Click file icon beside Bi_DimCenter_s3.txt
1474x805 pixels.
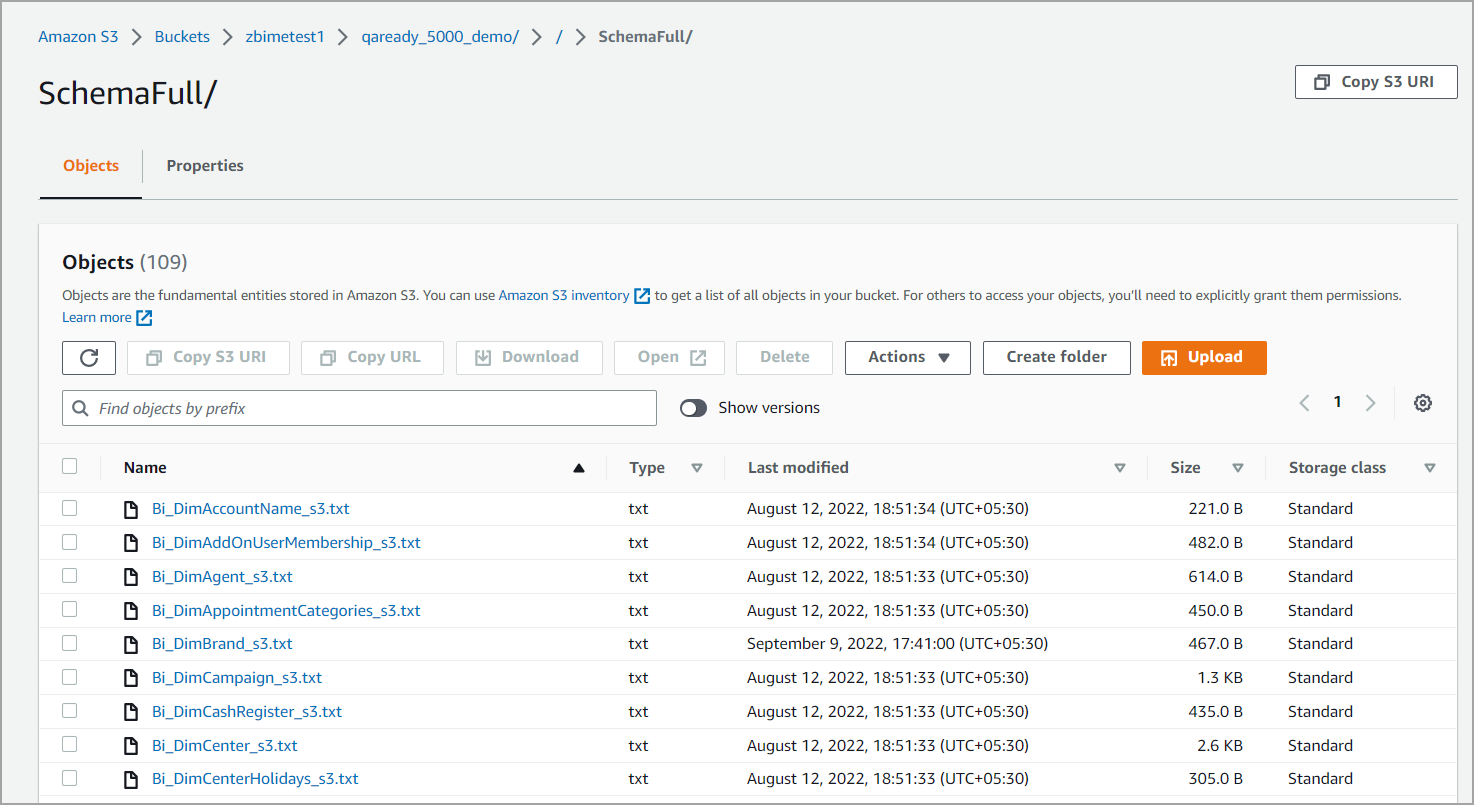[x=130, y=746]
